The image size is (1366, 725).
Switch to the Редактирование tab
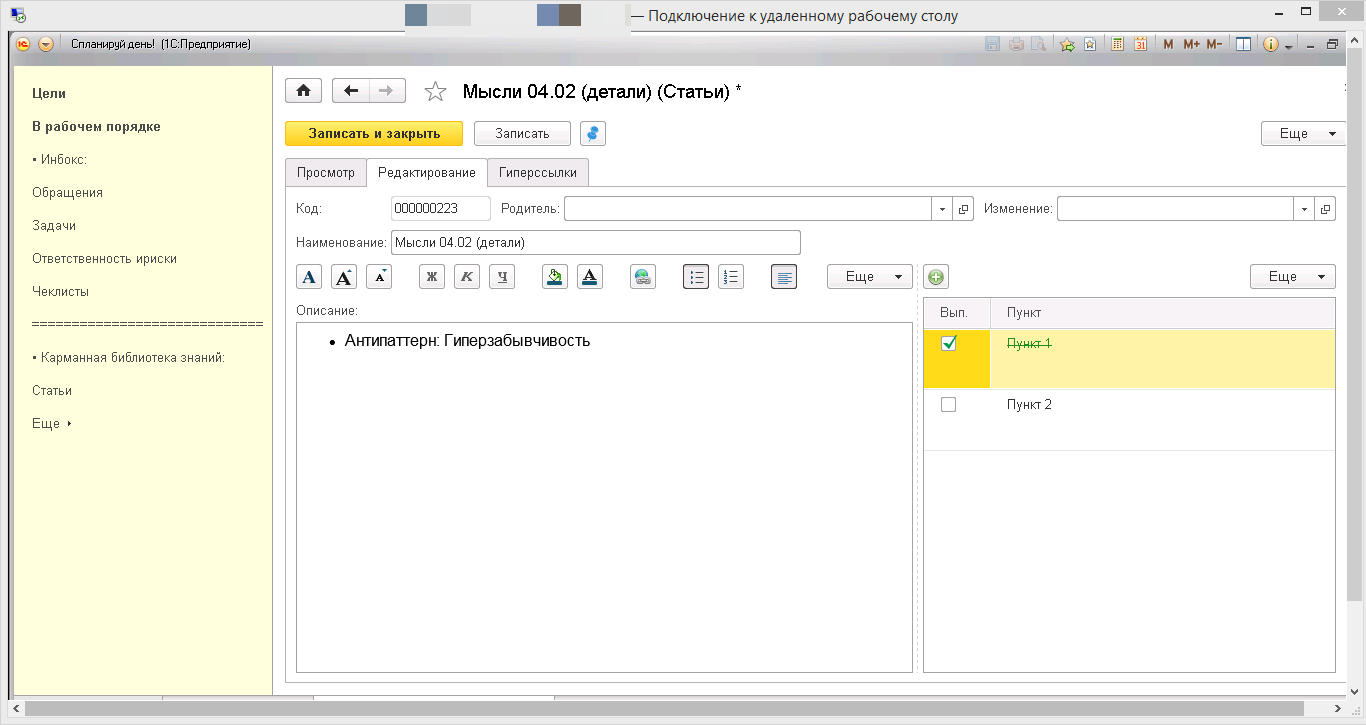pos(427,173)
